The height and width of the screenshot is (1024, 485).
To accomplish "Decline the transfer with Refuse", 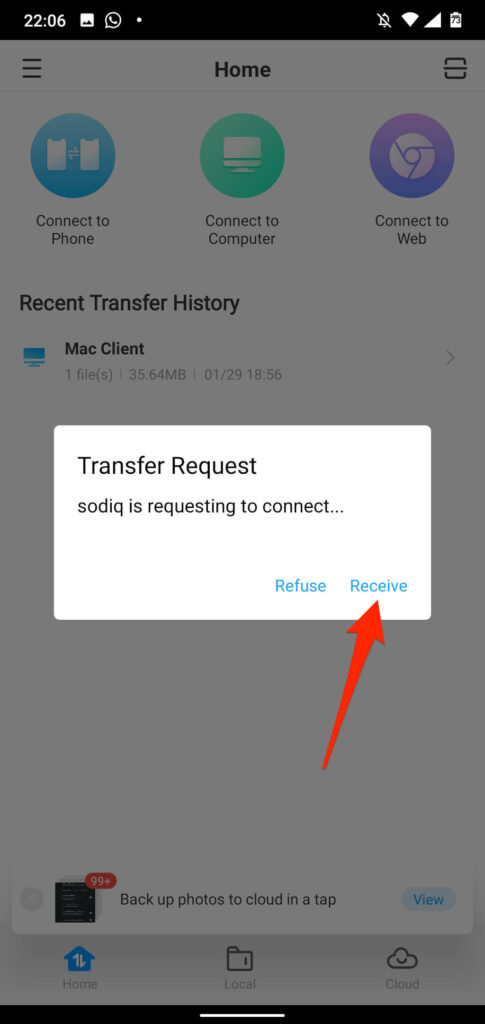I will click(300, 586).
